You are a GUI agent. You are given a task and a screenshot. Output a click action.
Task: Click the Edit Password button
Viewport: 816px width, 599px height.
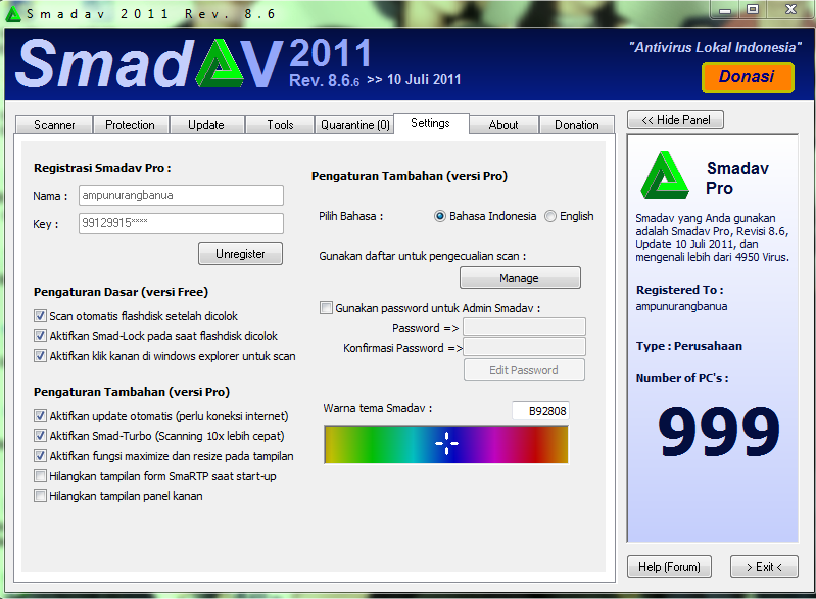(x=524, y=370)
